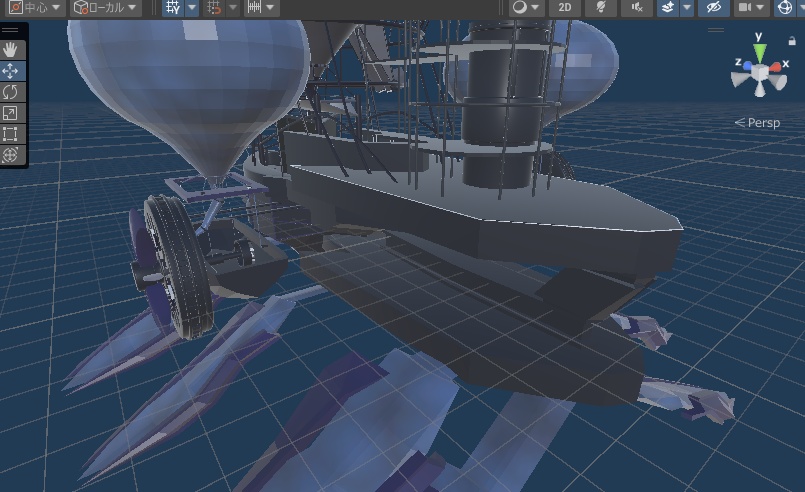Screen dimensions: 805x492
Task: Toggle the gizmo rotation lock icon
Action: [x=792, y=41]
